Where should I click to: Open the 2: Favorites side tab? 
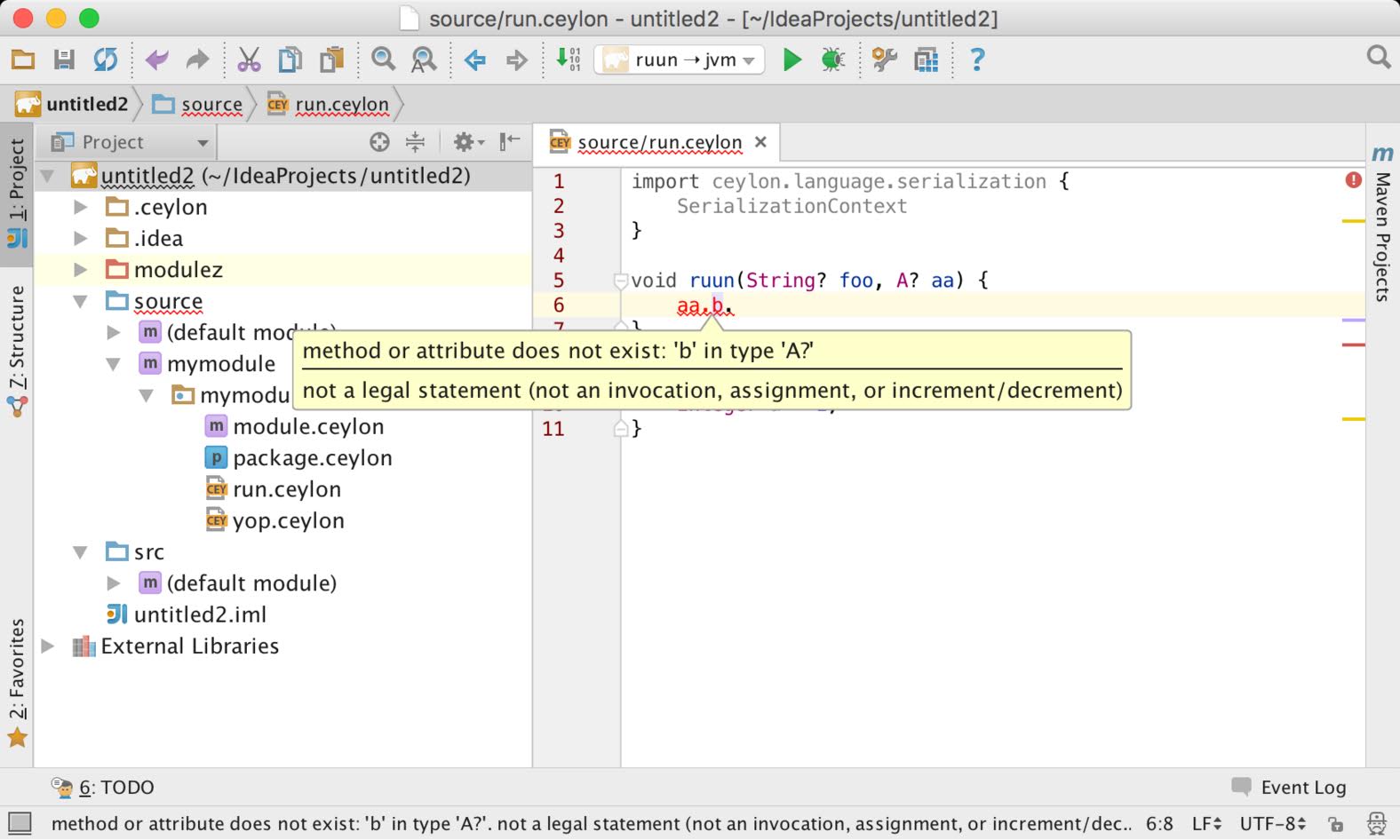[17, 682]
